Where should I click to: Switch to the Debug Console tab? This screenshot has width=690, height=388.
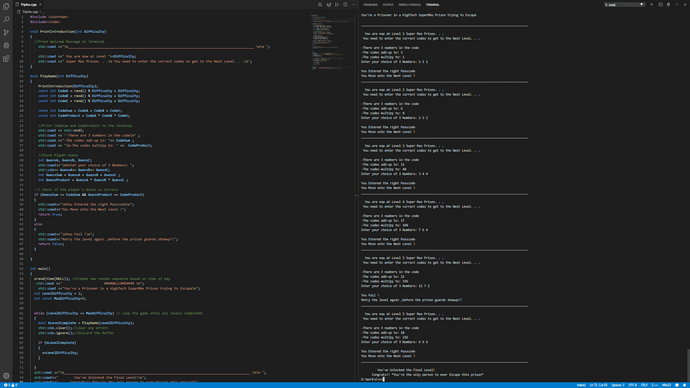click(x=410, y=5)
